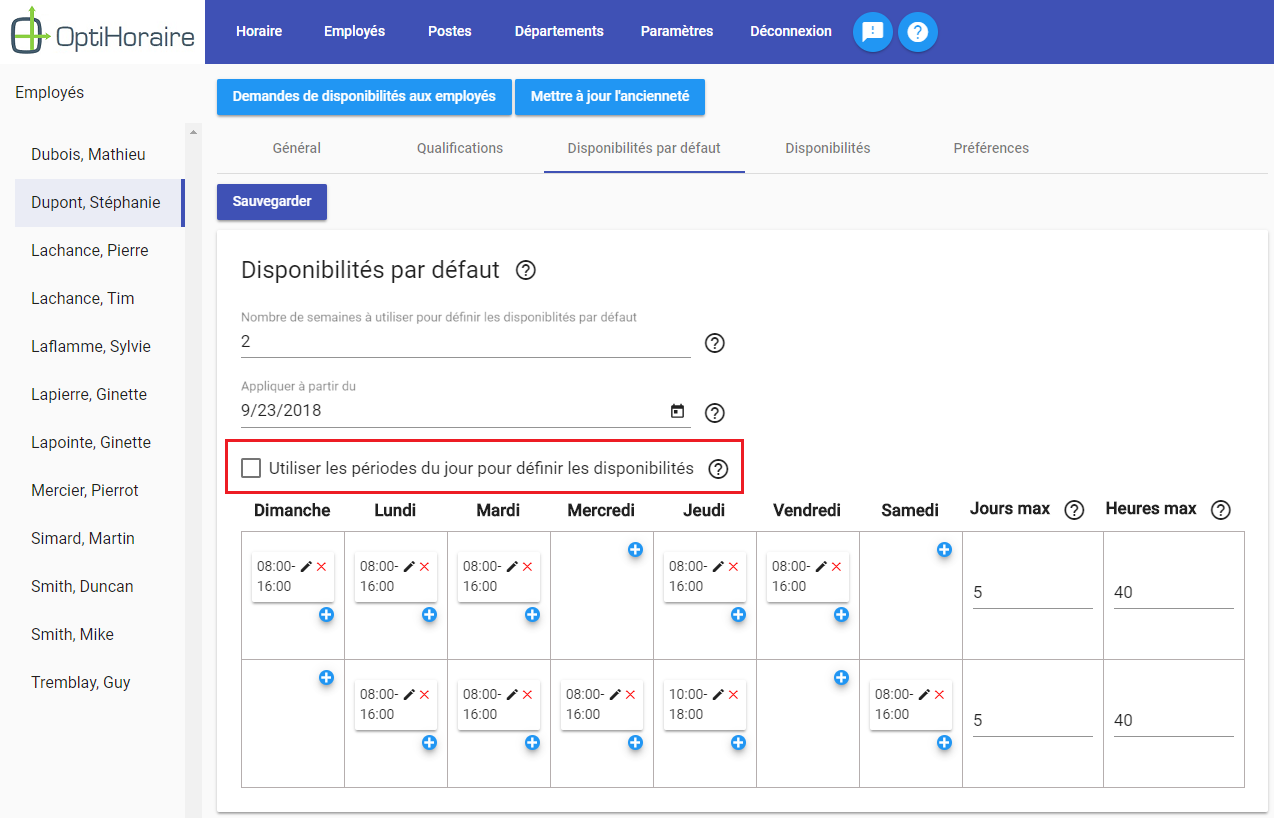Edit Jeudi week 2 availability 10:00-18:00
Viewport: 1274px width, 818px height.
tap(718, 694)
